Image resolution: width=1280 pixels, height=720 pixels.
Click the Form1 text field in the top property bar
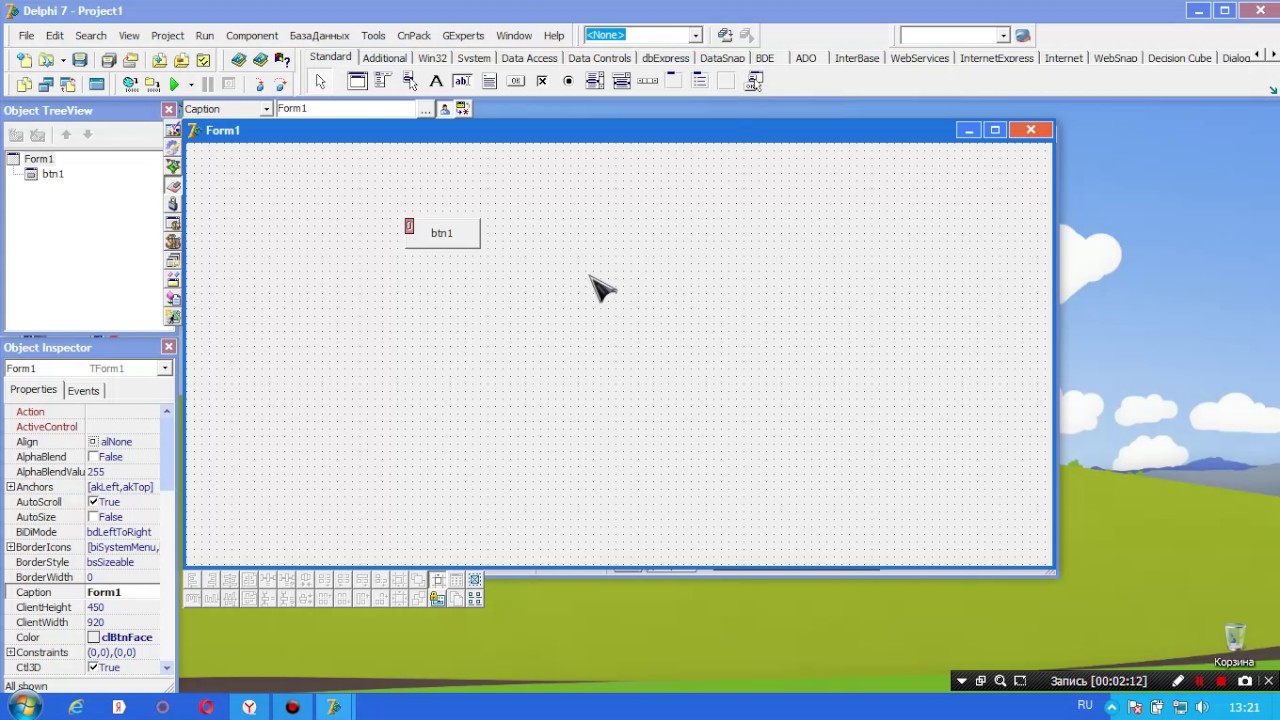pyautogui.click(x=346, y=109)
